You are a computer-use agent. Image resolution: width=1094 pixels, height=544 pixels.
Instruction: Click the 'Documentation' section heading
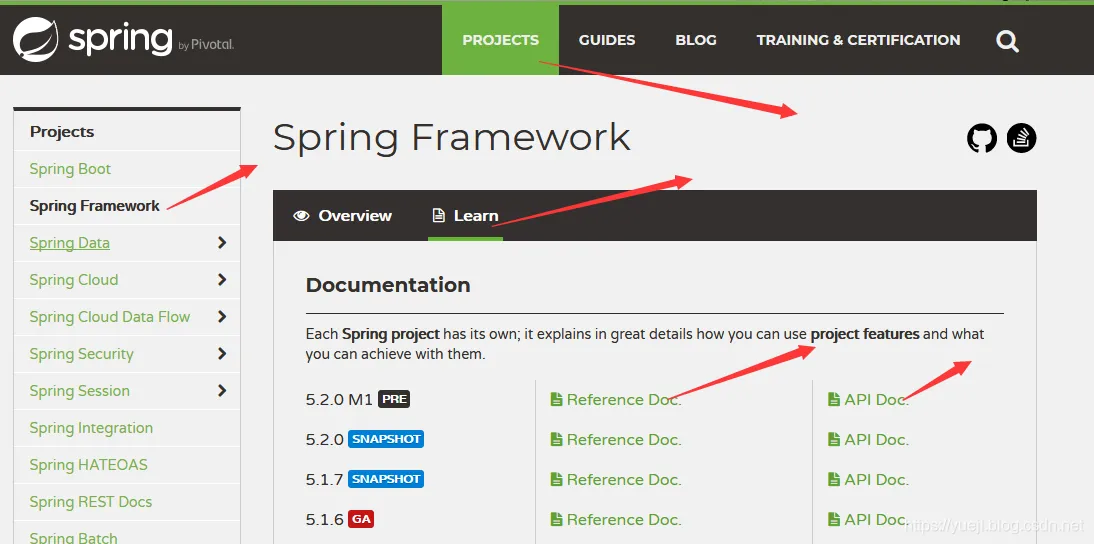click(388, 285)
